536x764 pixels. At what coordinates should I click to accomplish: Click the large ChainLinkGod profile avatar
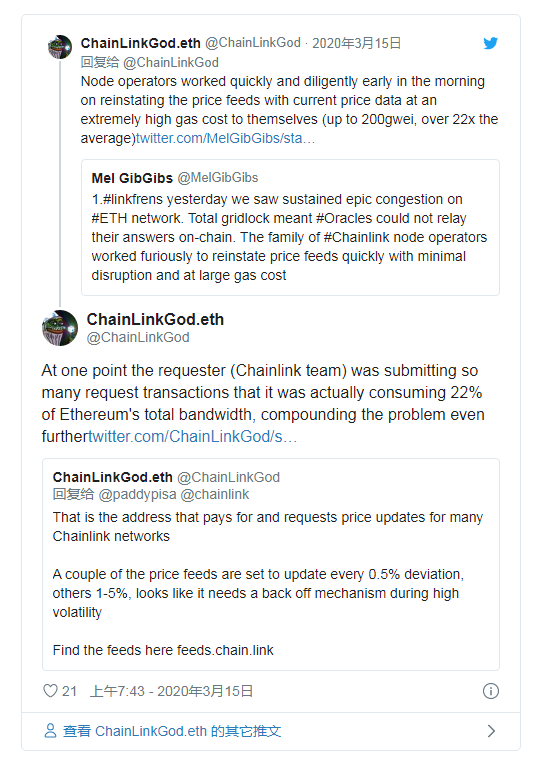tap(60, 328)
